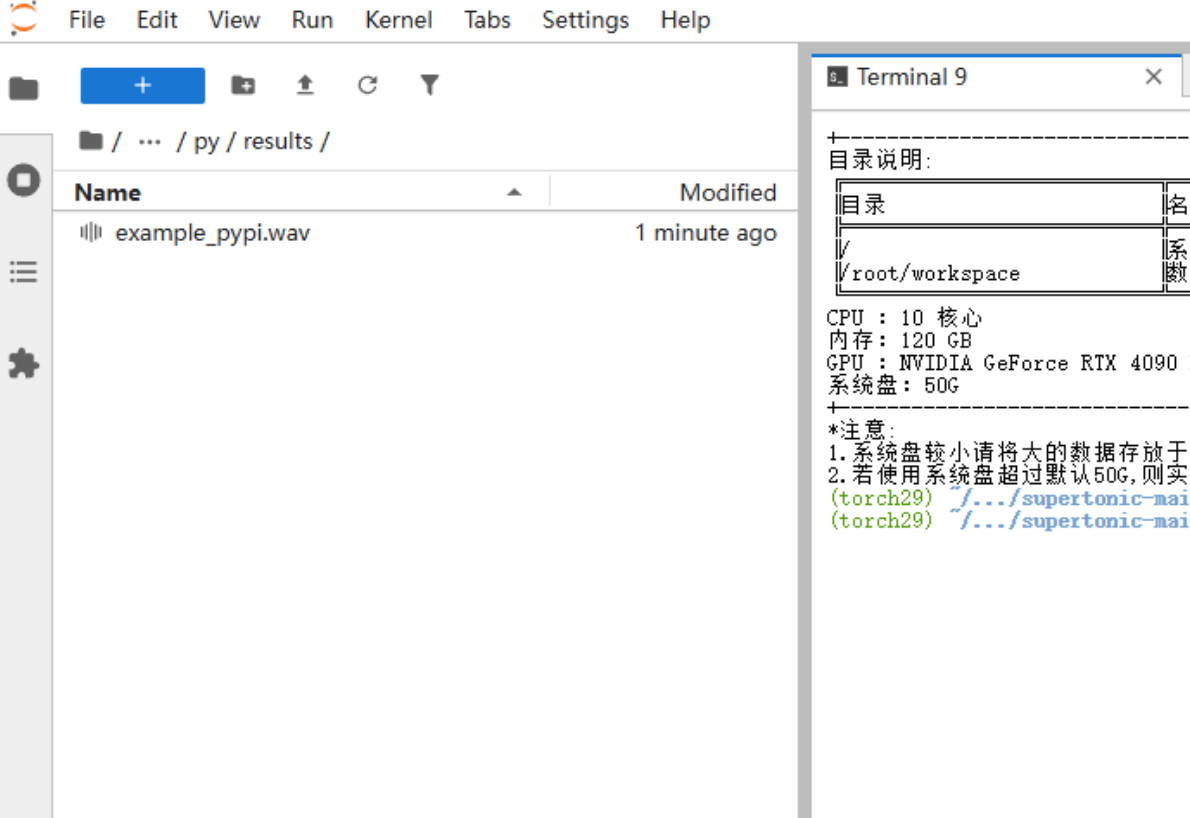1190x818 pixels.
Task: Navigate to the py folder via breadcrumb
Action: pos(206,141)
